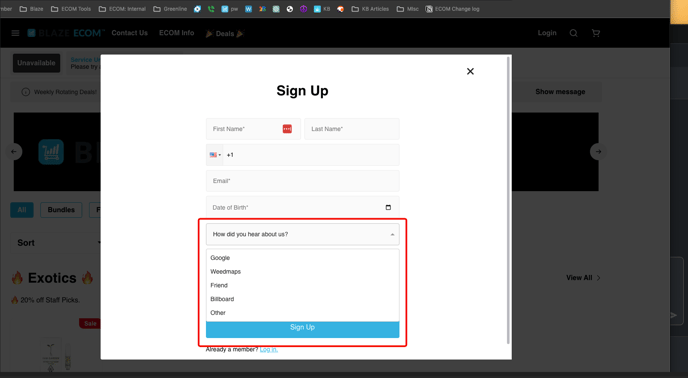The height and width of the screenshot is (378, 688).
Task: Open the ECOM Change log bookmark
Action: 452,9
